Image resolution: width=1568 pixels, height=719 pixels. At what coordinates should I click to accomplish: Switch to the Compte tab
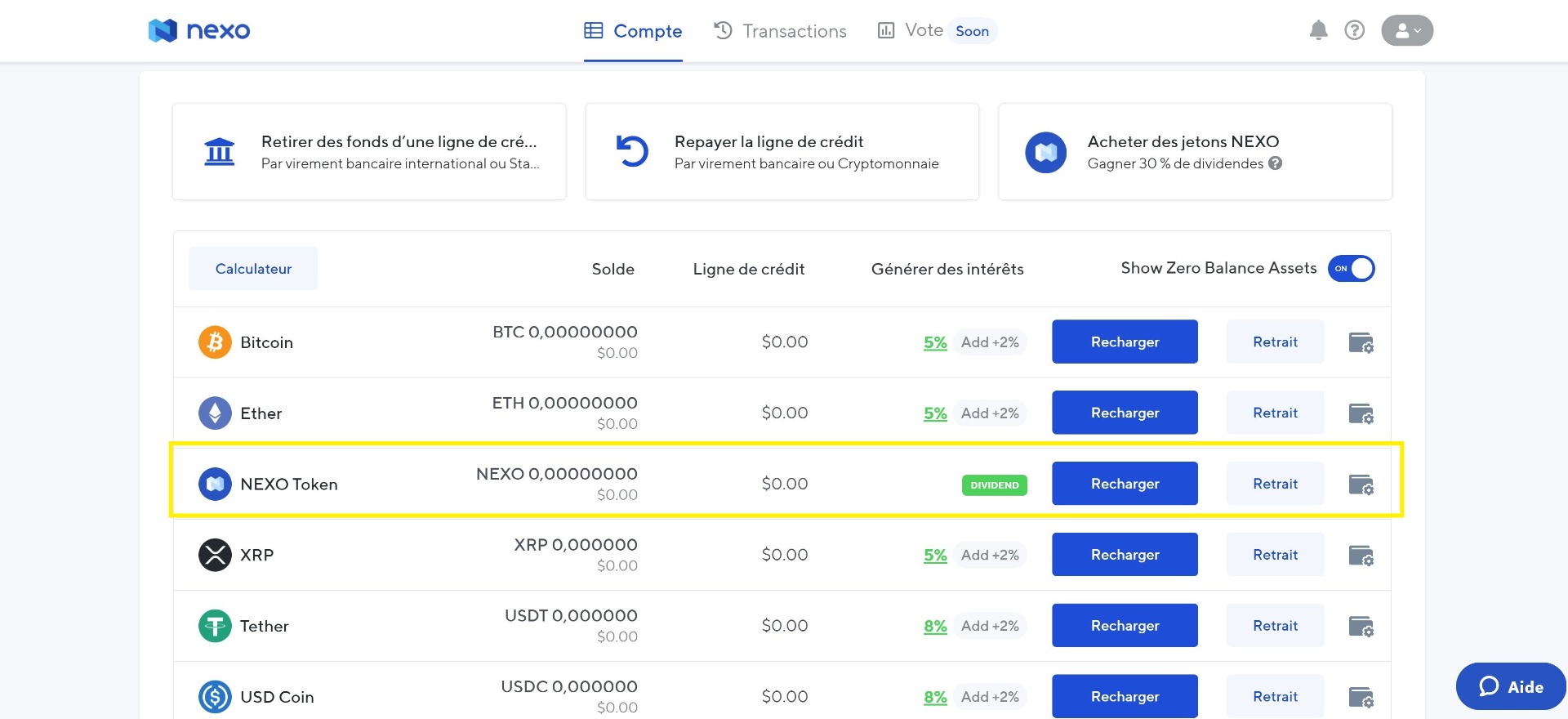click(633, 31)
